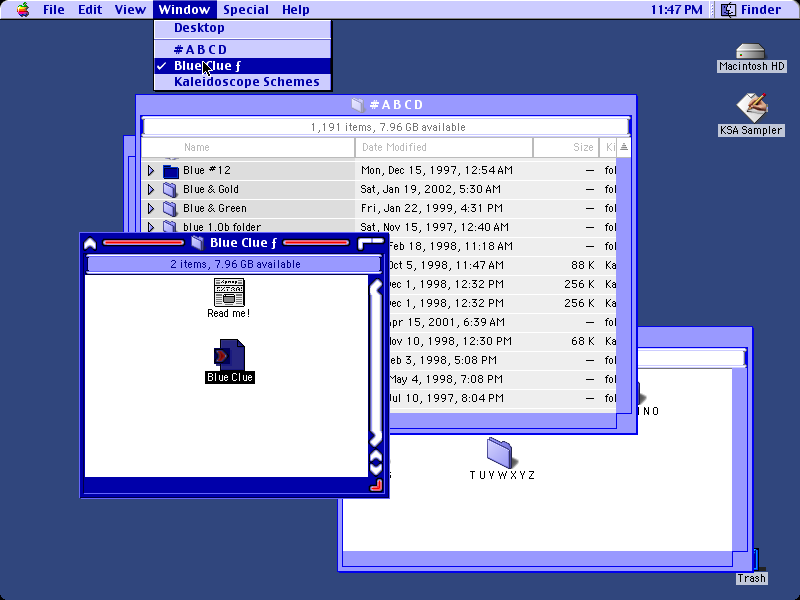Select the Blue & Gold folder icon
The image size is (800, 600).
(x=170, y=190)
